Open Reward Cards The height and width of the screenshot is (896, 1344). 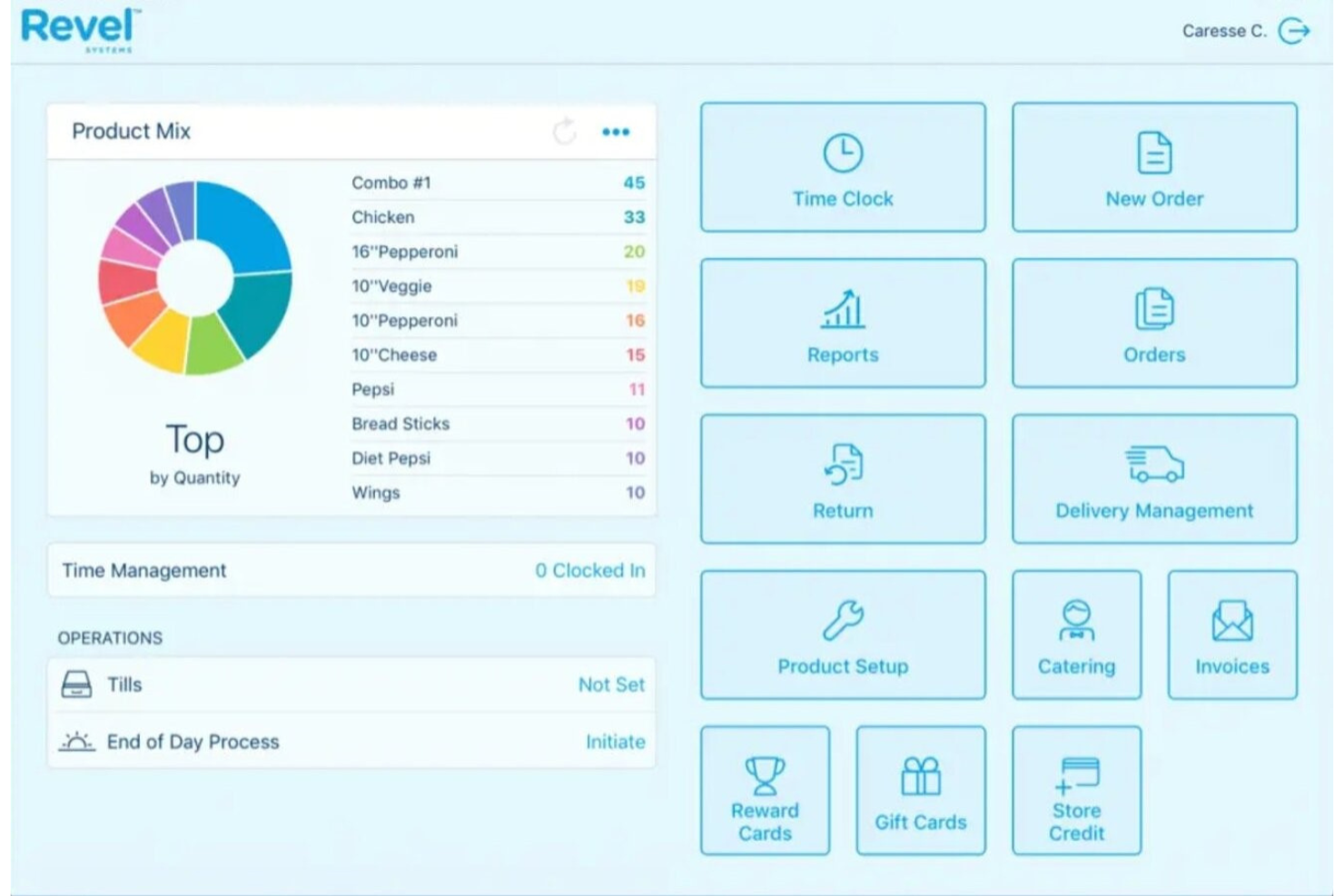click(x=765, y=790)
